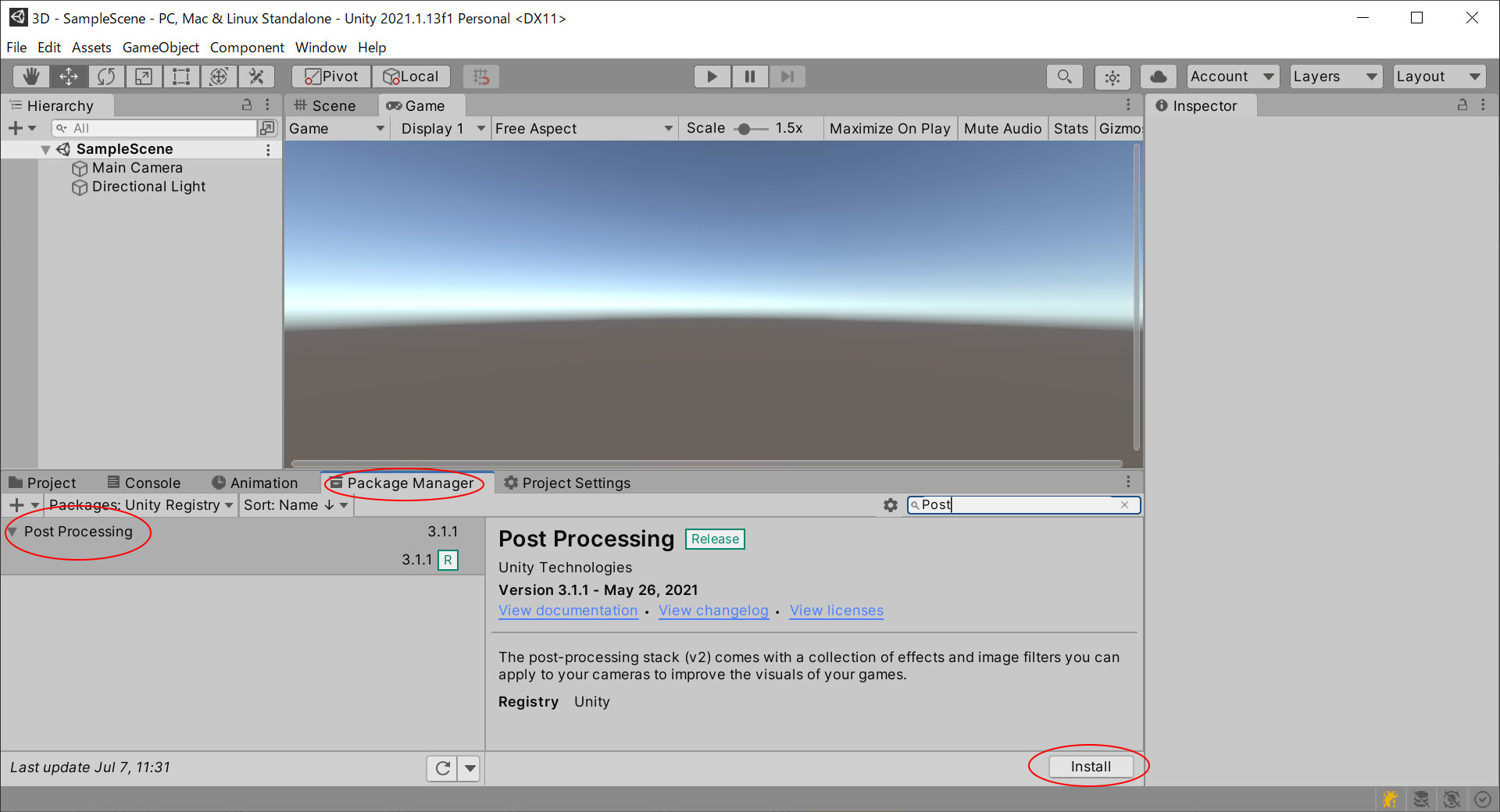
Task: Switch to the Scene tab
Action: coord(325,105)
